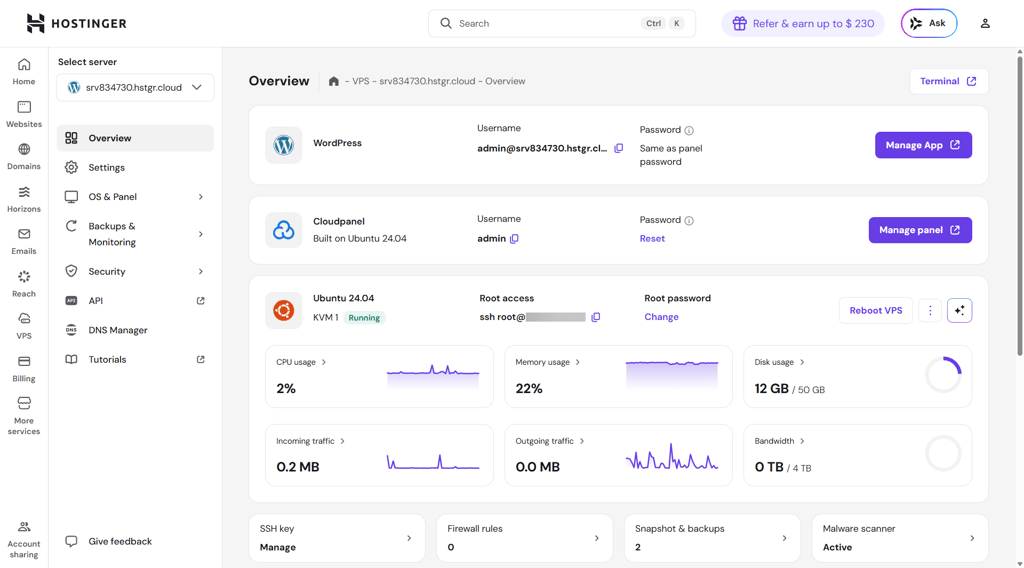Click Reset Cloudpanel password link
The image size is (1024, 568).
(x=652, y=239)
